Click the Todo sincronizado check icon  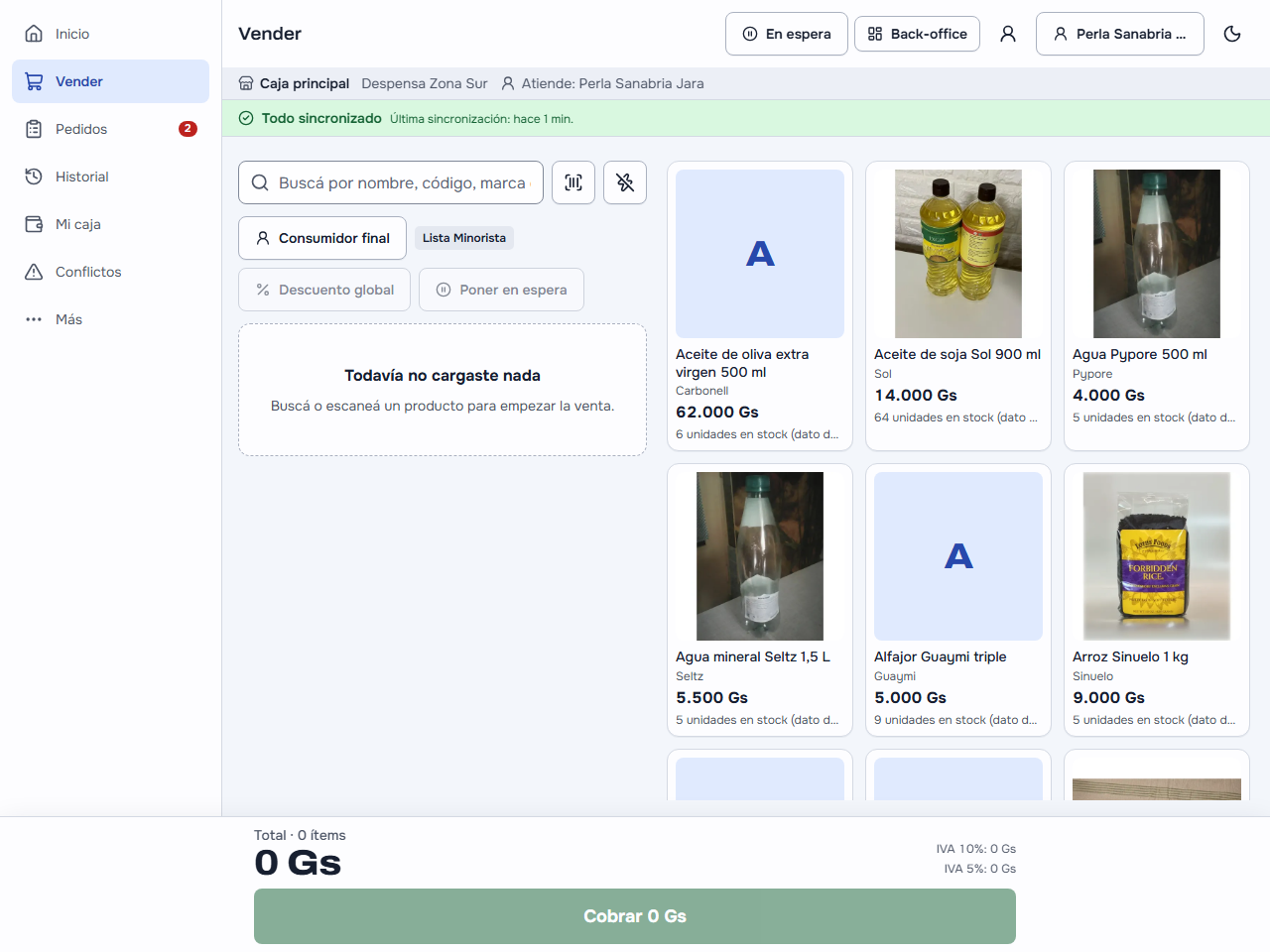pos(246,118)
